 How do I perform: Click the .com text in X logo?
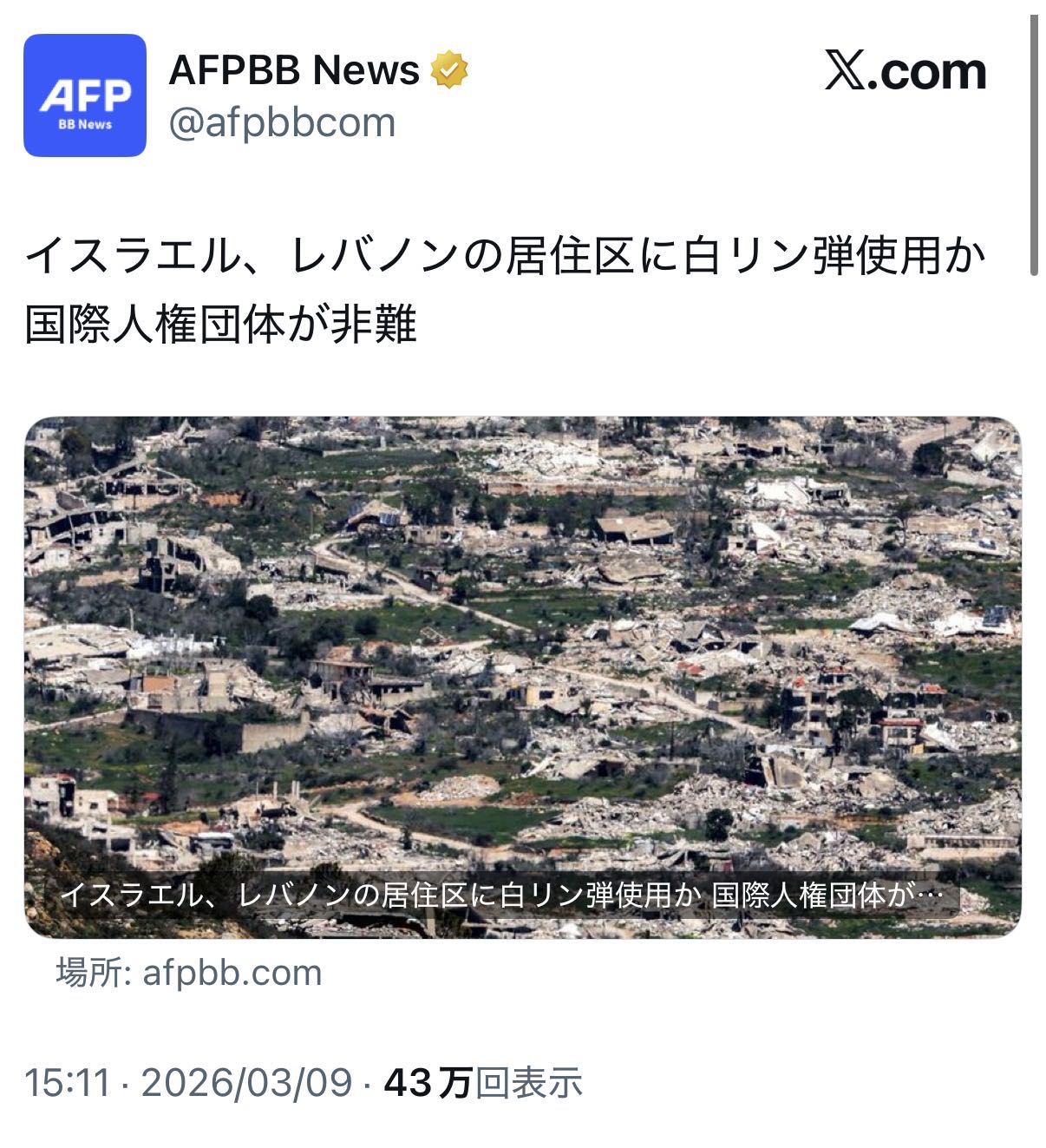(x=928, y=73)
